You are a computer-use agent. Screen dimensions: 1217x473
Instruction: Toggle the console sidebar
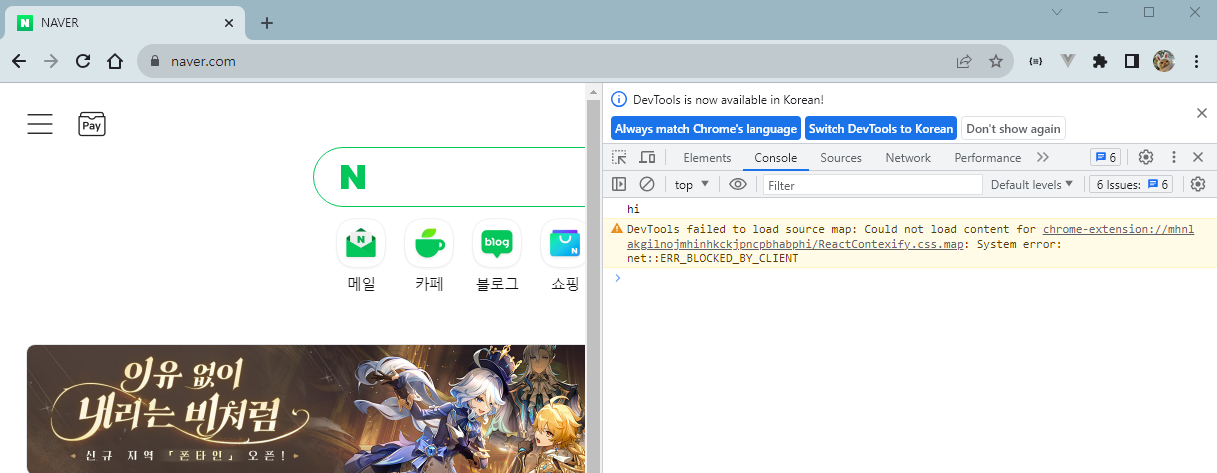tap(619, 184)
